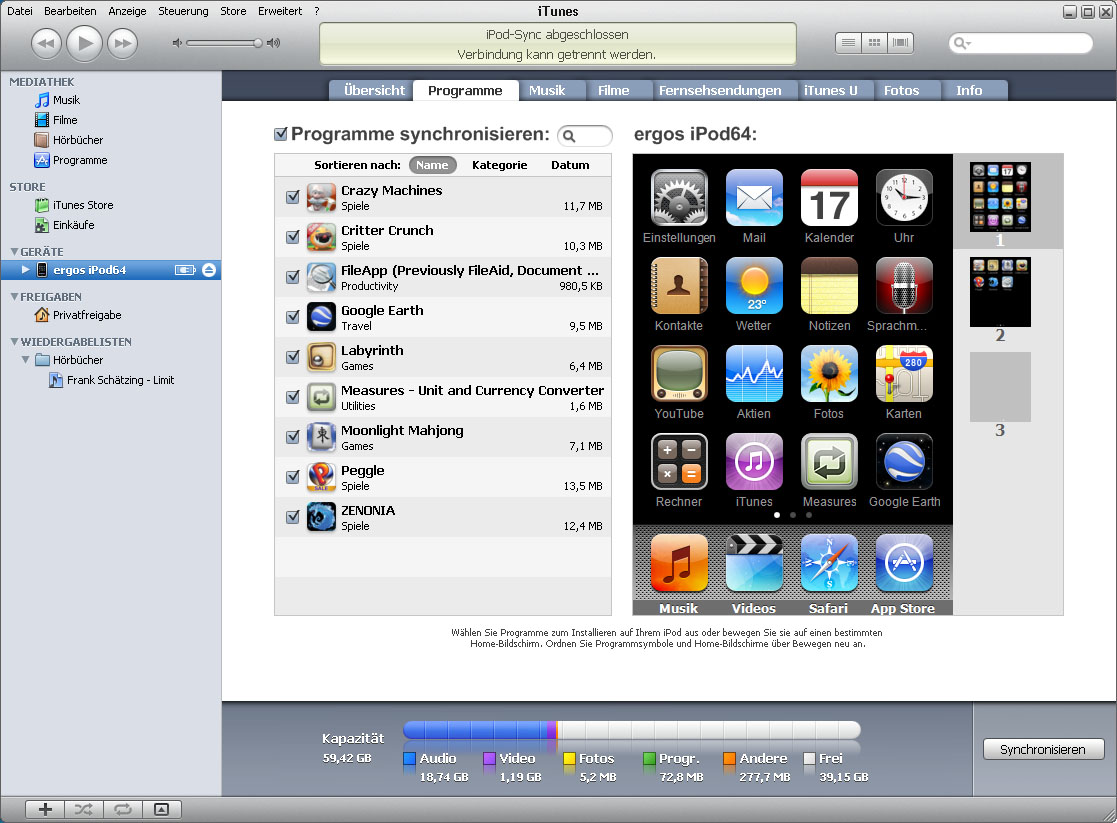
Task: Sort programs by Datum
Action: (x=570, y=165)
